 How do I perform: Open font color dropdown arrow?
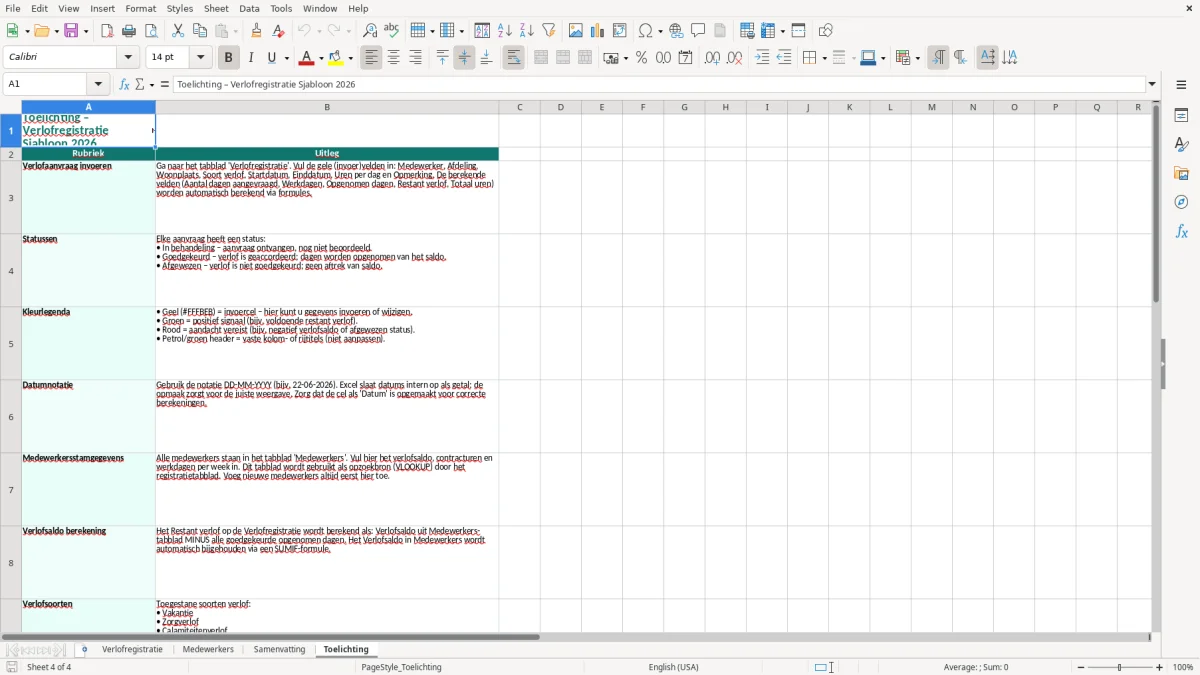[x=321, y=58]
